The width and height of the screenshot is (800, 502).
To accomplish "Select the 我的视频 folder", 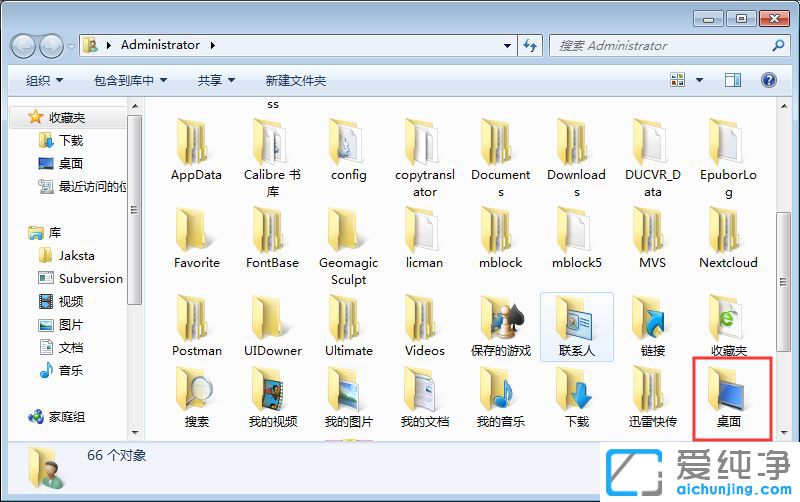I will tap(272, 398).
